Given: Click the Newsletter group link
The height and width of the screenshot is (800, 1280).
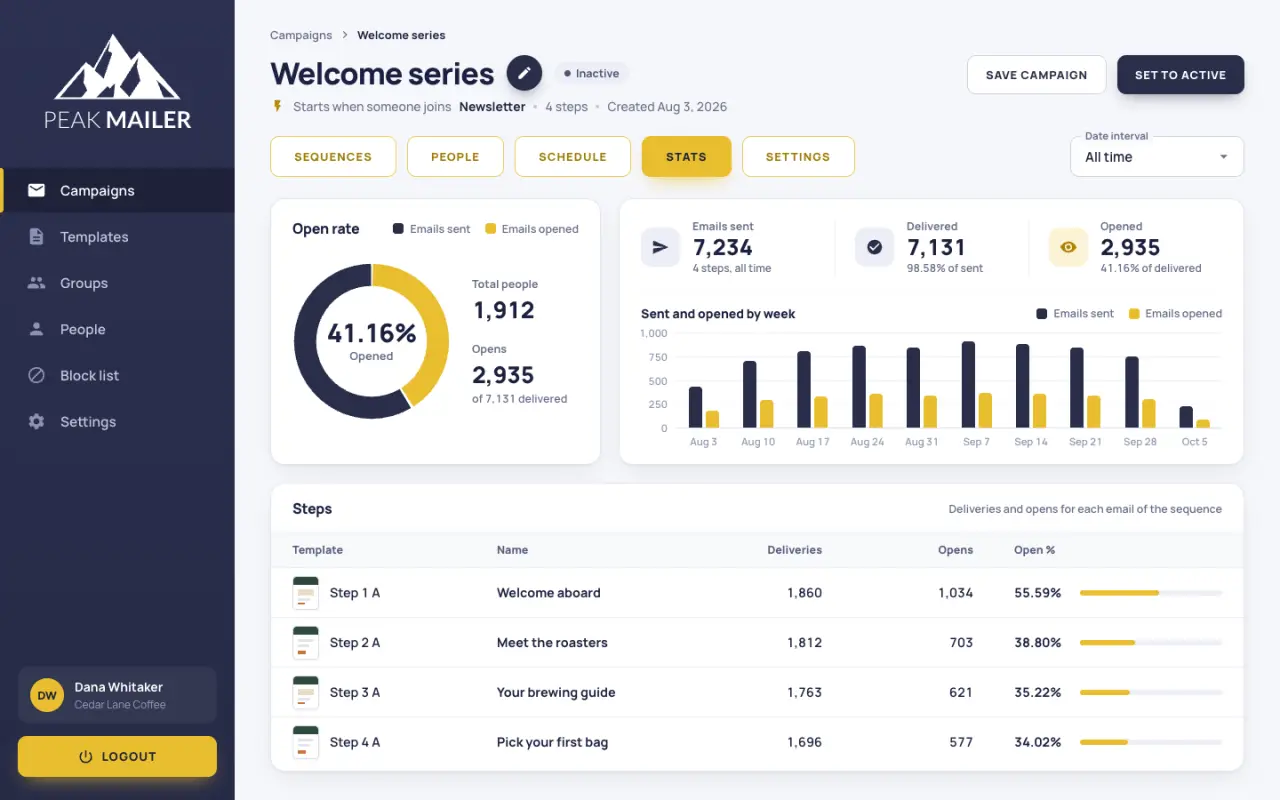Looking at the screenshot, I should (492, 106).
